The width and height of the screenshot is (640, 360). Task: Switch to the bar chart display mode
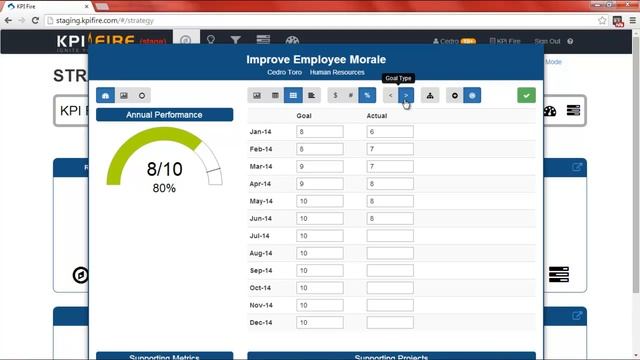pyautogui.click(x=311, y=96)
